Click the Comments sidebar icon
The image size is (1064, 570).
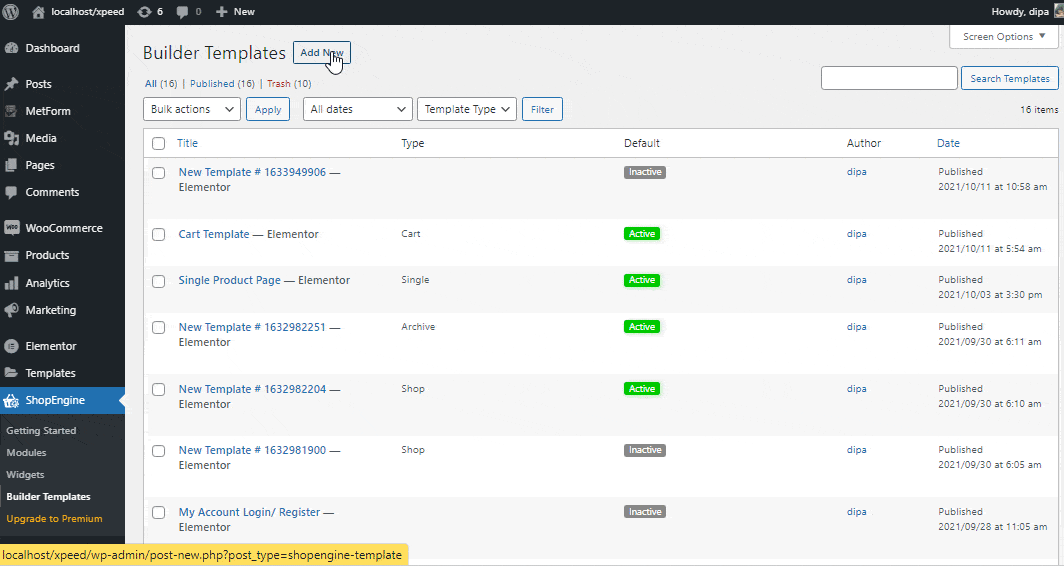12,193
